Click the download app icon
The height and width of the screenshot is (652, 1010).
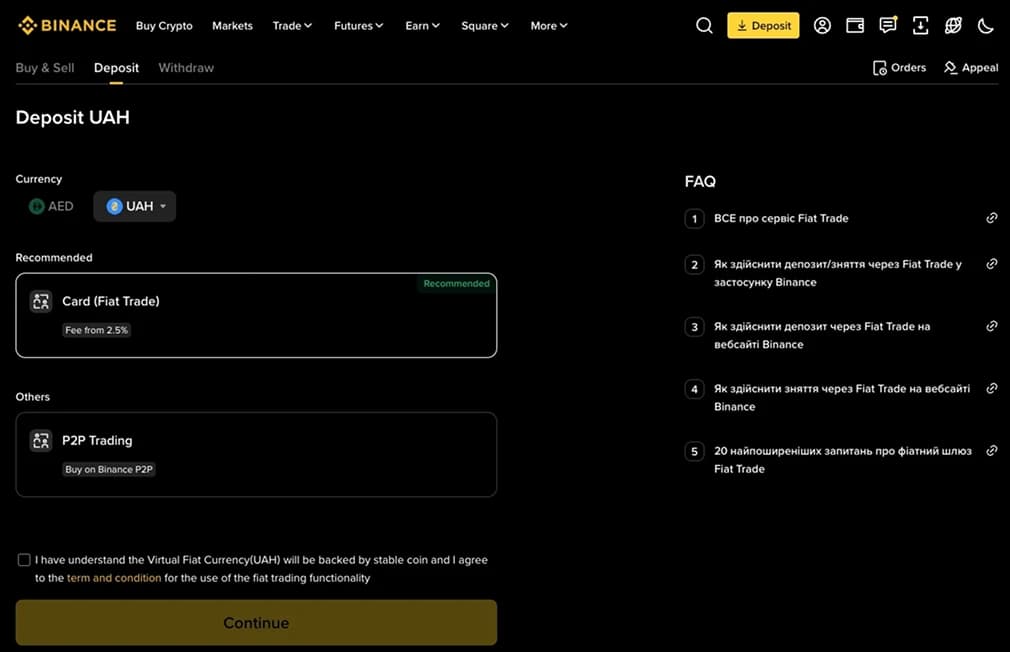tap(921, 25)
